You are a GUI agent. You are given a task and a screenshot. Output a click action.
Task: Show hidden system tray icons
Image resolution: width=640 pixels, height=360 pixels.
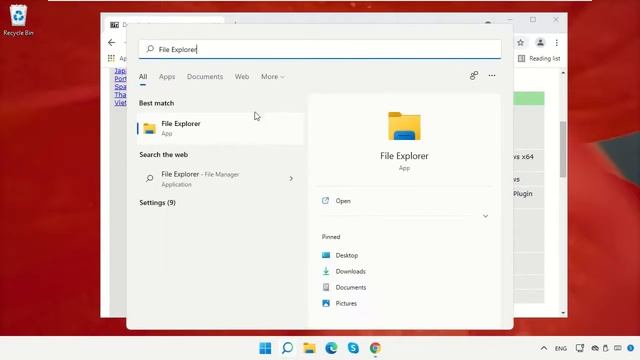[544, 348]
